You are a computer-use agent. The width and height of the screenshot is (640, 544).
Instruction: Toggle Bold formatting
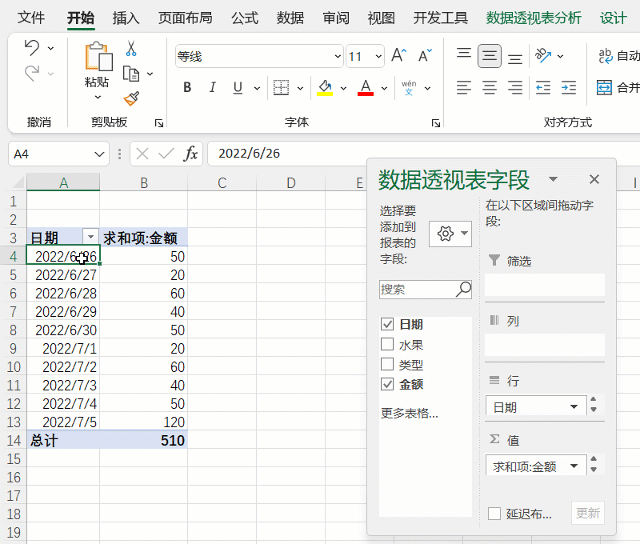[x=187, y=88]
